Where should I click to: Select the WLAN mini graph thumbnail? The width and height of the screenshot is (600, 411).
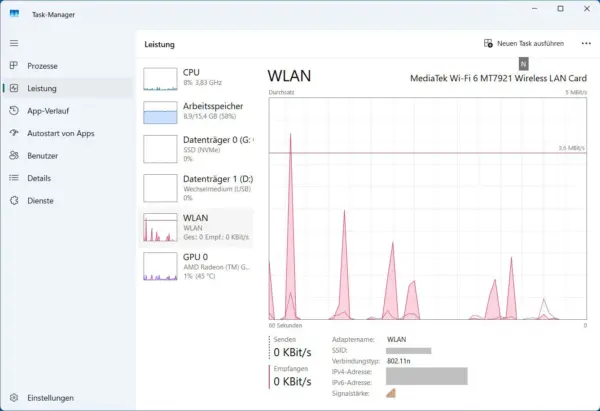[160, 227]
